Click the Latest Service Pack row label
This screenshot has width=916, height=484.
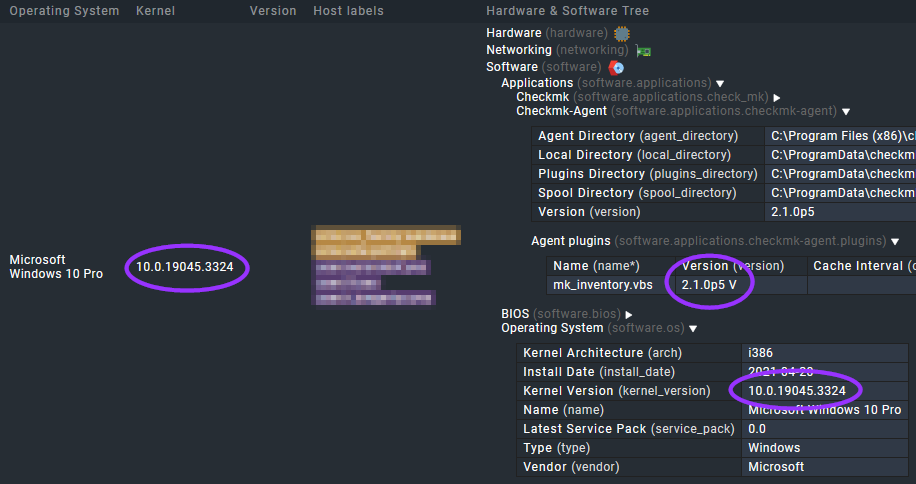pyautogui.click(x=629, y=429)
